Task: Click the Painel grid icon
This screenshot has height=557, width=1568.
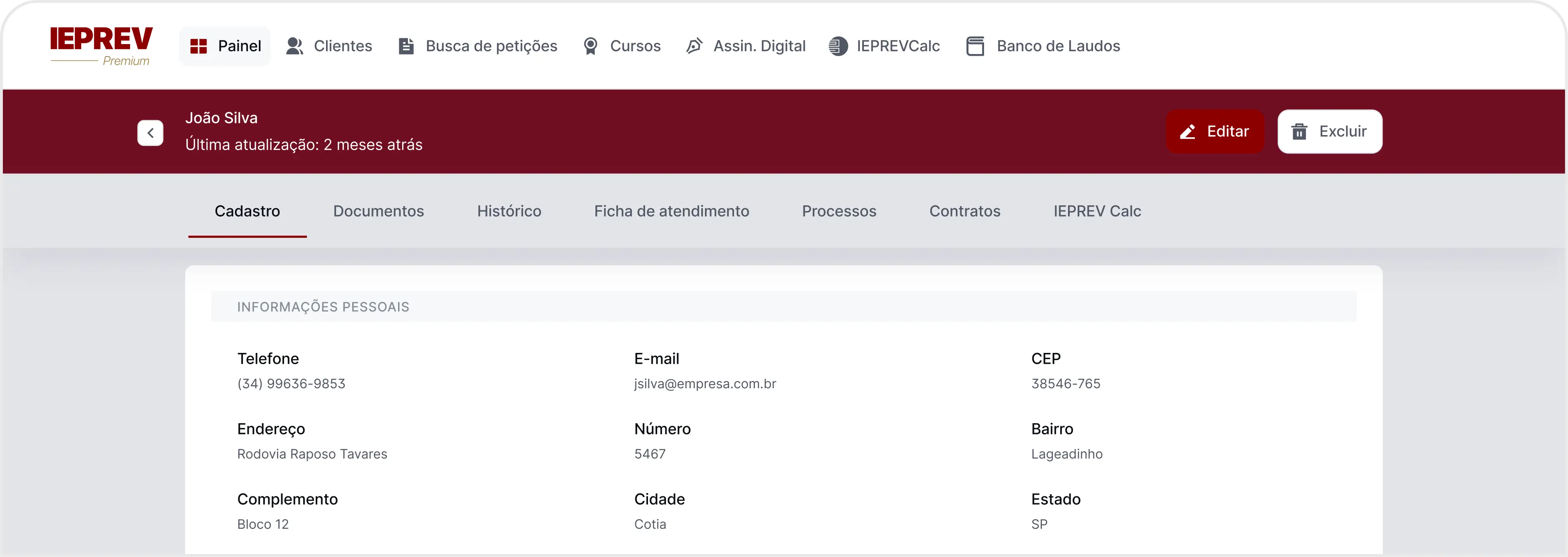Action: coord(198,46)
